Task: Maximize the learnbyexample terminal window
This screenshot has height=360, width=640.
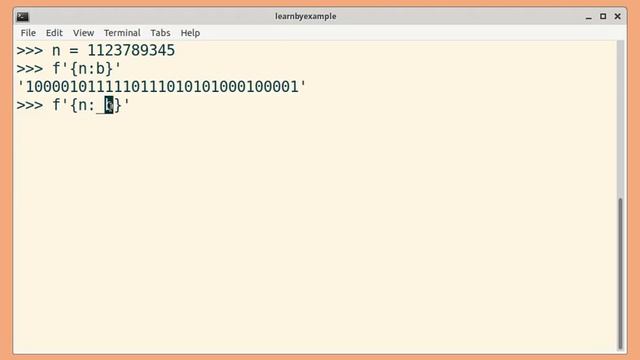Action: click(x=603, y=16)
